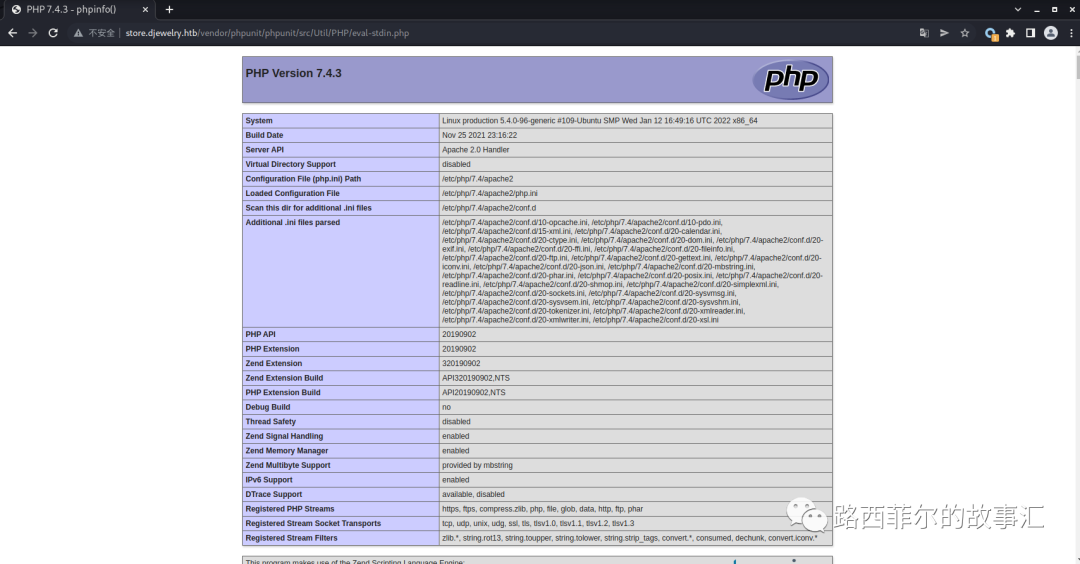Viewport: 1080px width, 564px height.
Task: Click 'Scan this dir for additional .ini files'
Action: [x=309, y=207]
